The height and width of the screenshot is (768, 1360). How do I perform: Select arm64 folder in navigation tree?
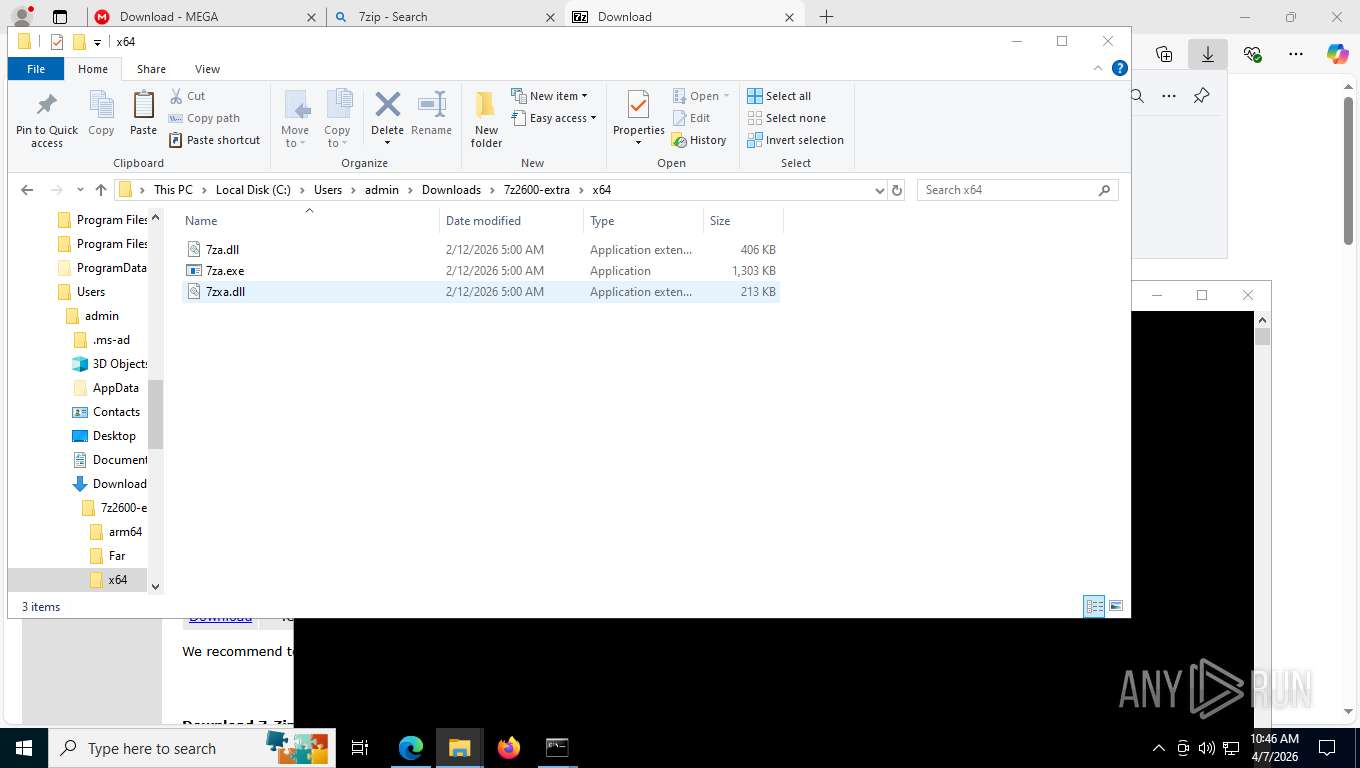[x=125, y=532]
